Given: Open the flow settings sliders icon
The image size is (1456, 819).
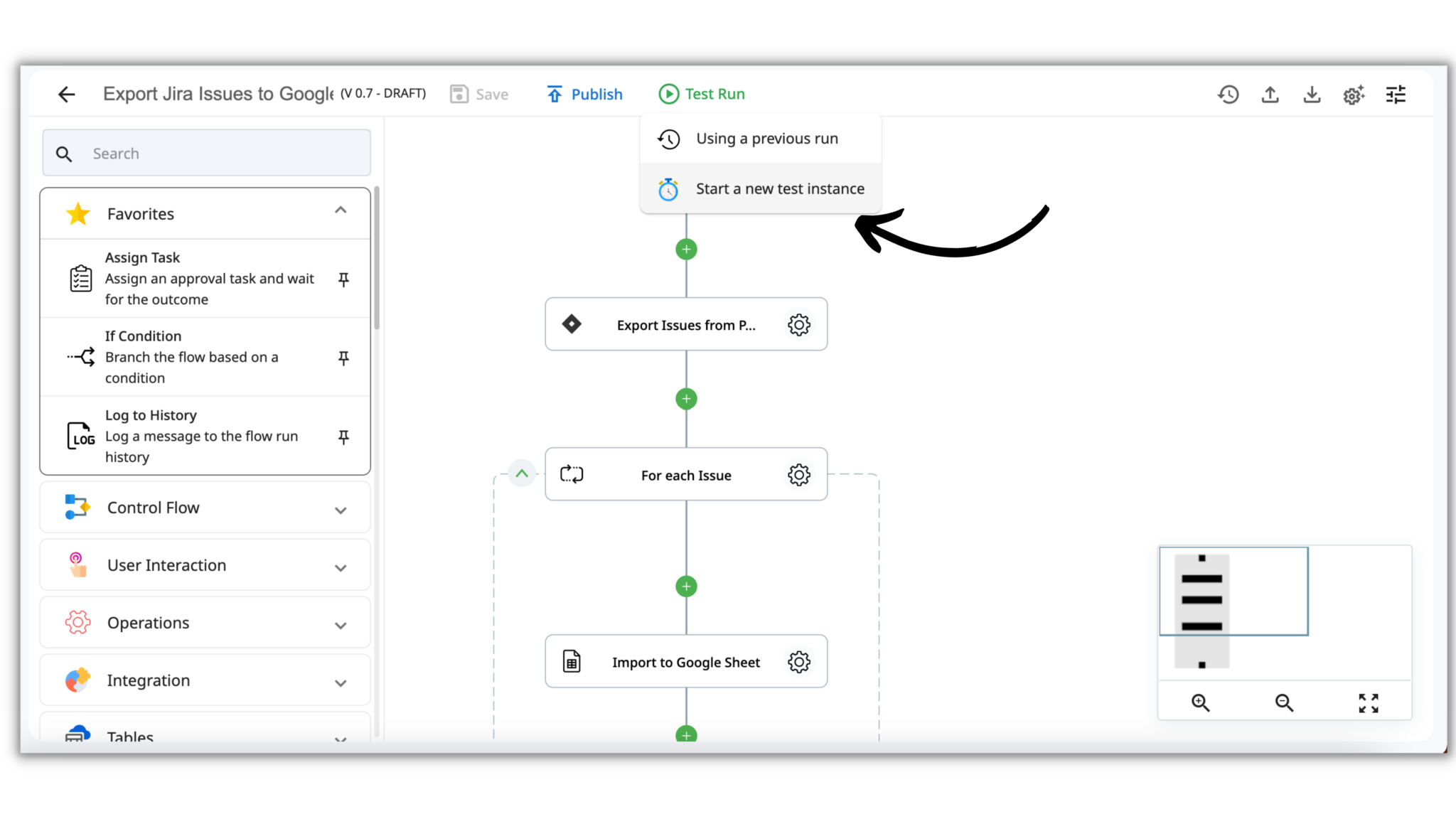Looking at the screenshot, I should click(1396, 94).
